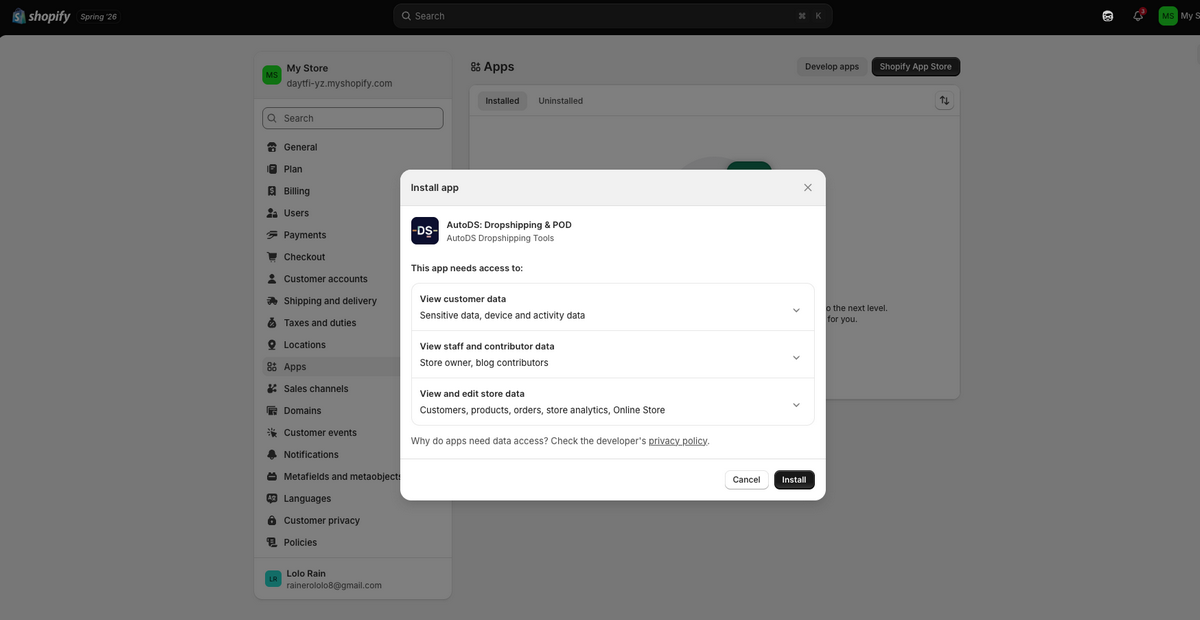Switch to the Installed tab
This screenshot has height=620, width=1200.
click(x=502, y=101)
